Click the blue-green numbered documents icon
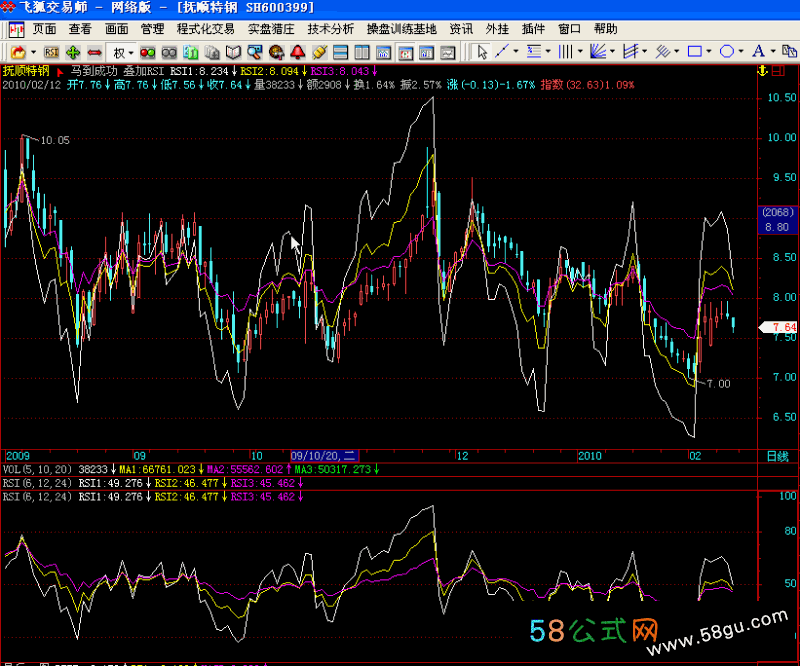The width and height of the screenshot is (800, 666). (x=190, y=52)
